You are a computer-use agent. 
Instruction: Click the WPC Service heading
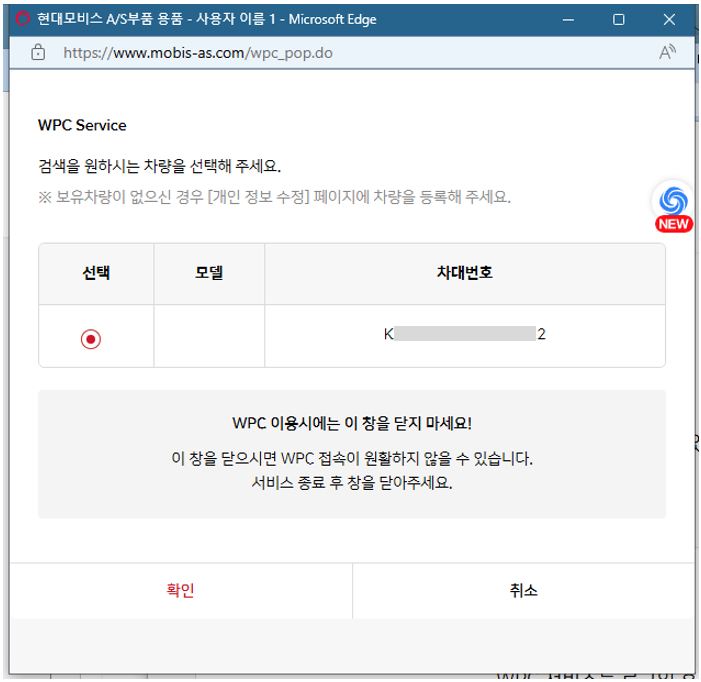click(x=82, y=125)
